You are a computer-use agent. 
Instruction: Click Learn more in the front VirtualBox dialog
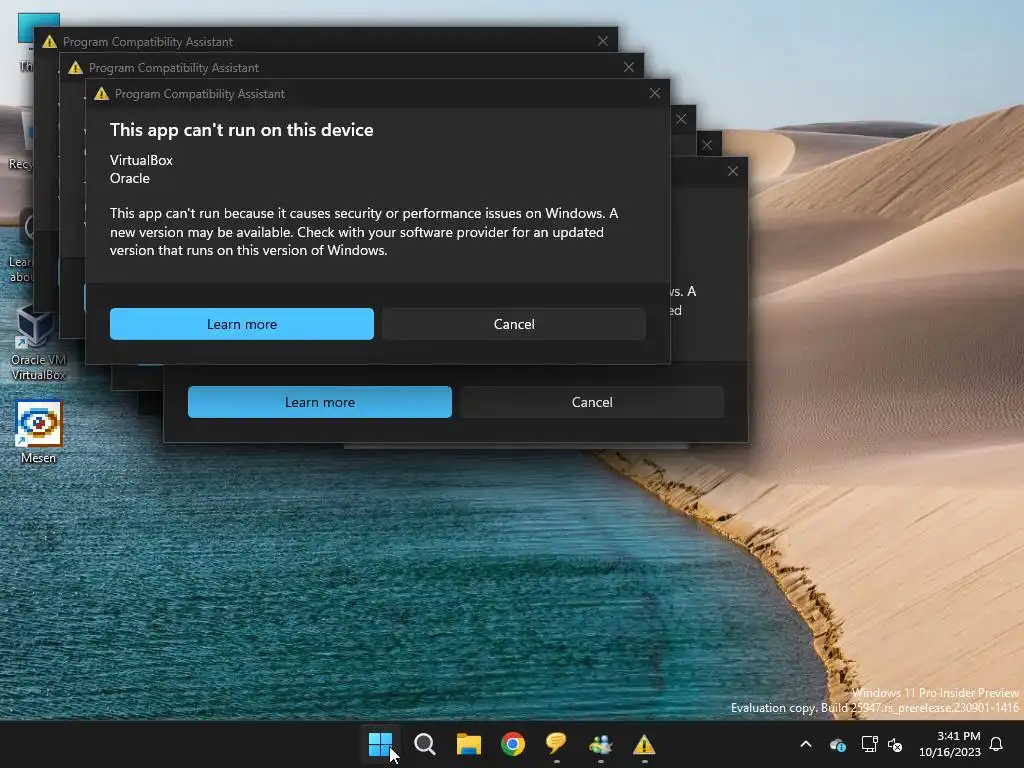click(242, 324)
